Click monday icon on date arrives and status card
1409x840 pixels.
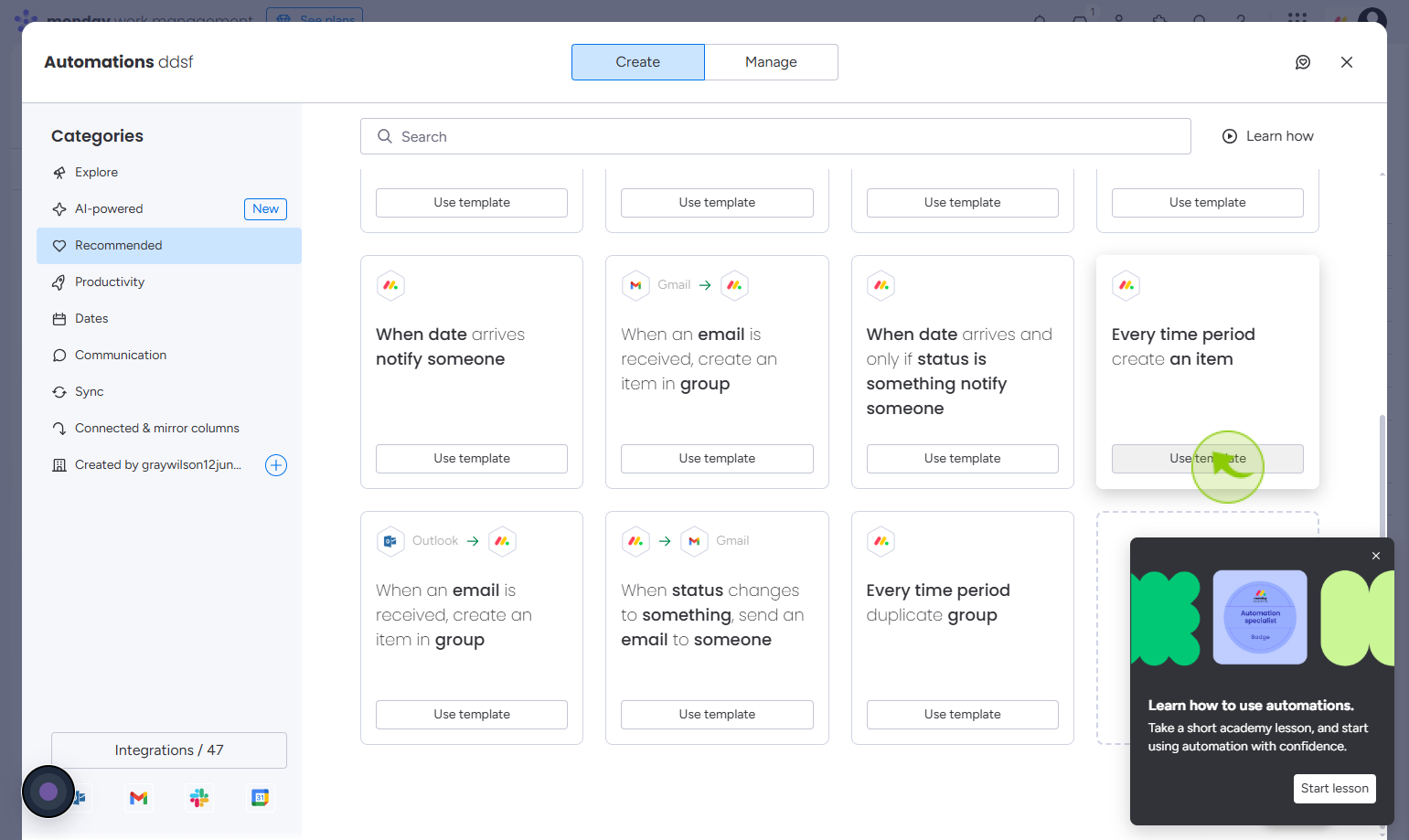pos(881,285)
